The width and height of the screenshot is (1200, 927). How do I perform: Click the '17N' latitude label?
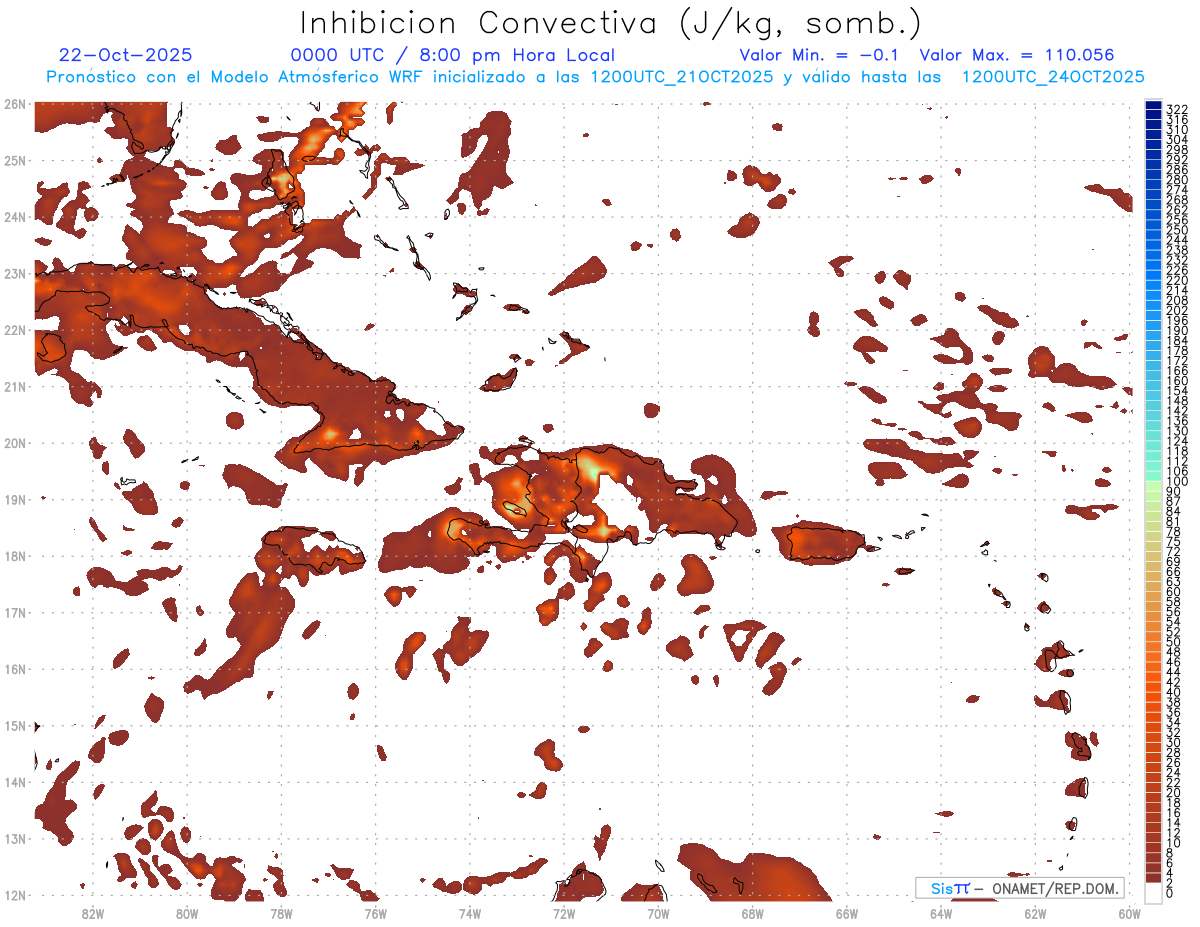coord(15,612)
